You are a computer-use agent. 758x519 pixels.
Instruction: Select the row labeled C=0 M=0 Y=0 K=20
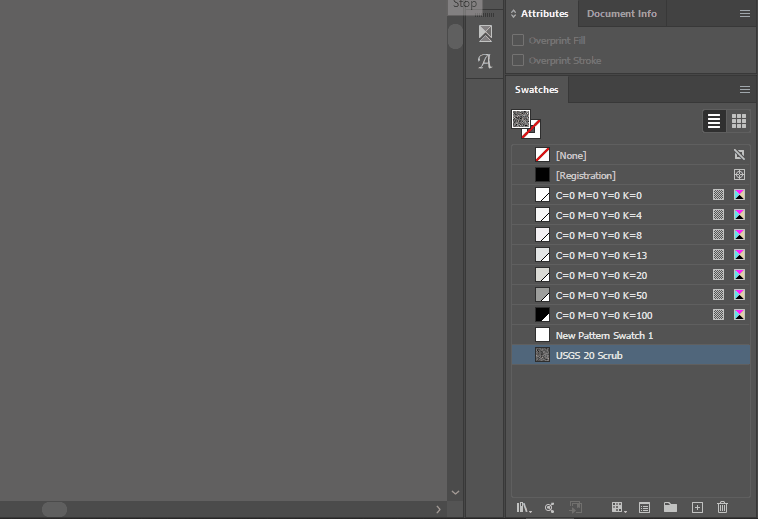(x=631, y=275)
